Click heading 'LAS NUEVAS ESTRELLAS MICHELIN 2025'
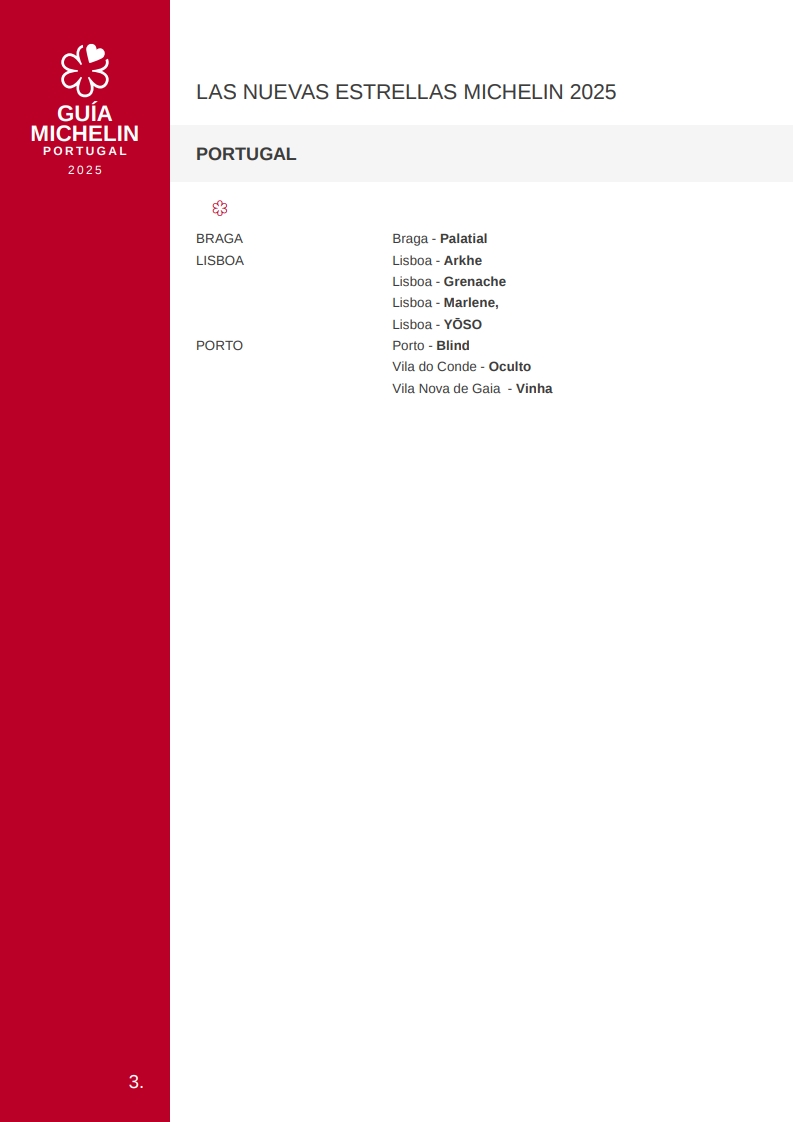This screenshot has height=1122, width=793. [x=406, y=92]
